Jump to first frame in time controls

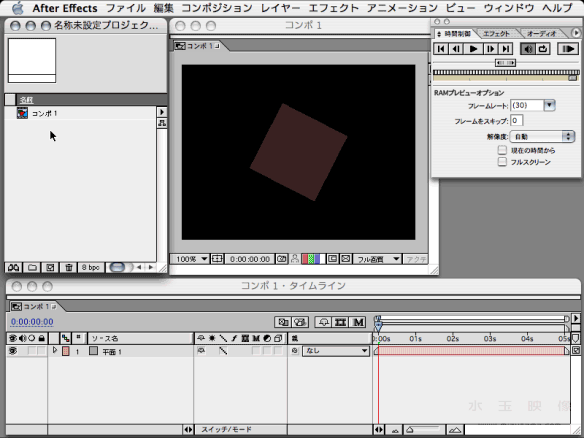coord(441,49)
